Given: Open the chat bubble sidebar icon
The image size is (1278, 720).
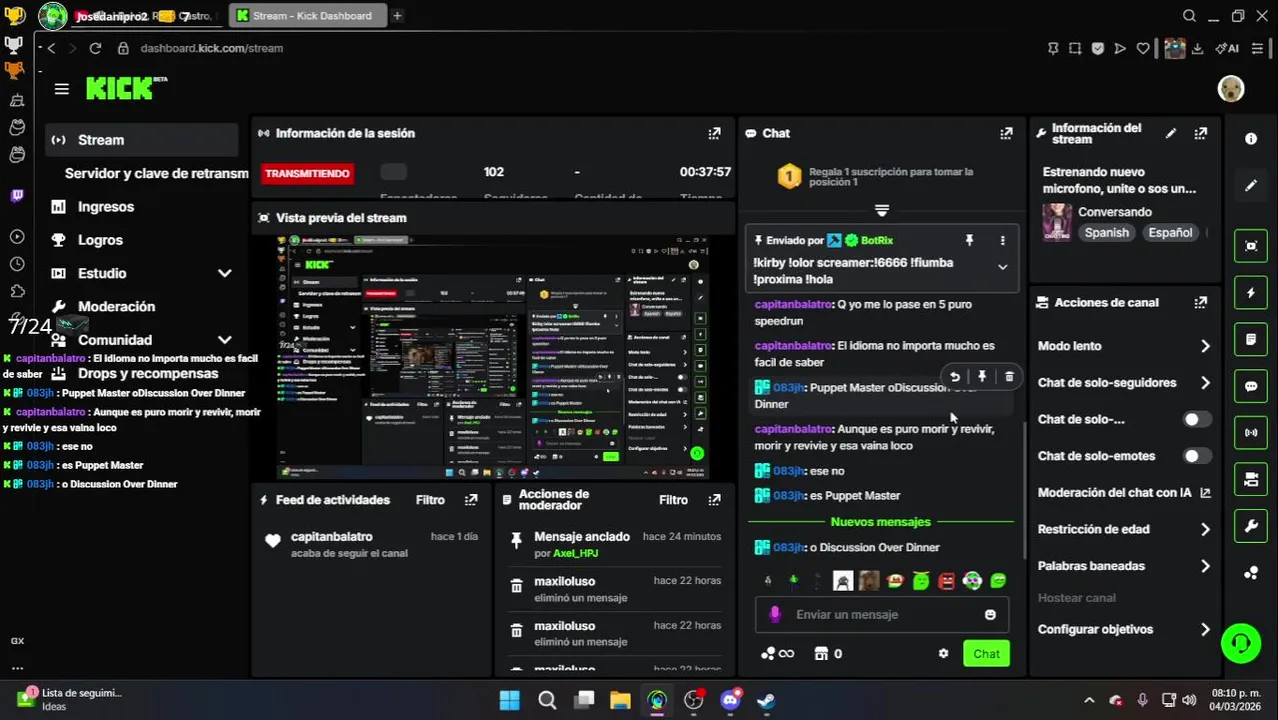Looking at the screenshot, I should (x=1251, y=386).
